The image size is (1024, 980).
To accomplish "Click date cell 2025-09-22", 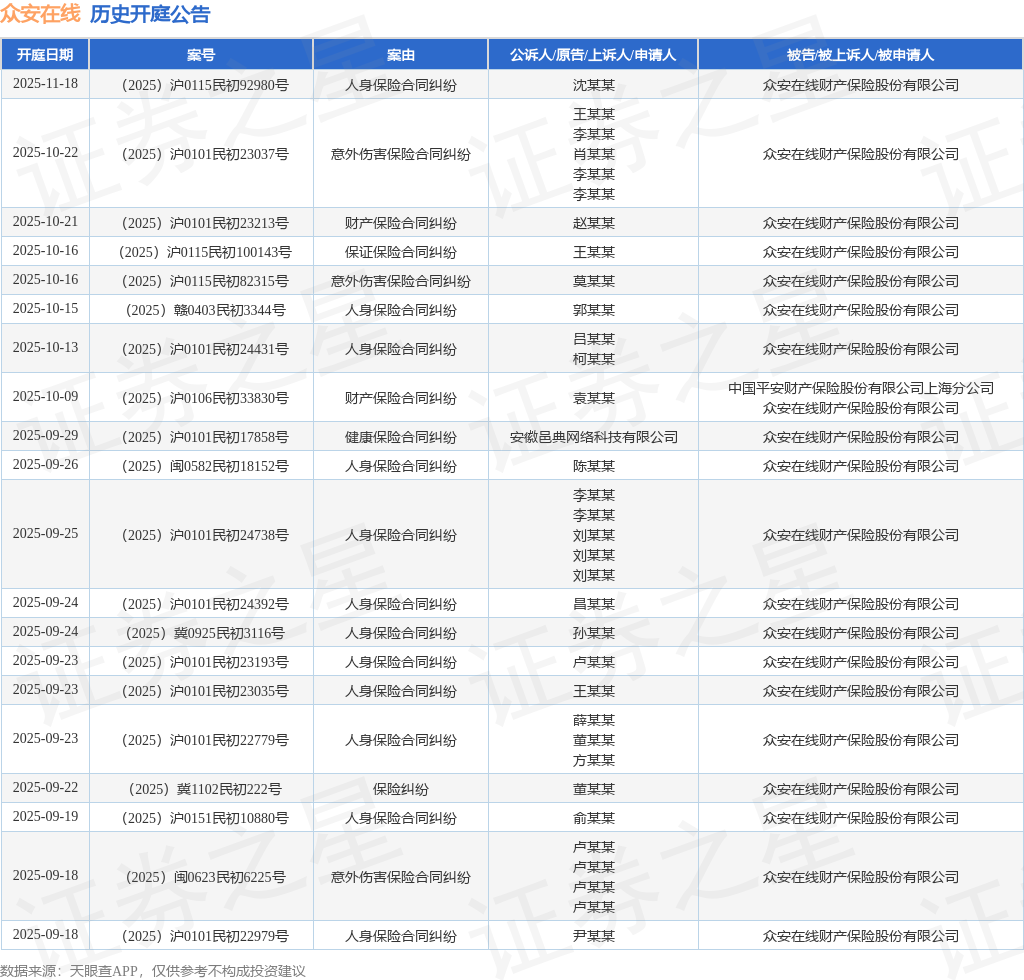I will click(45, 788).
